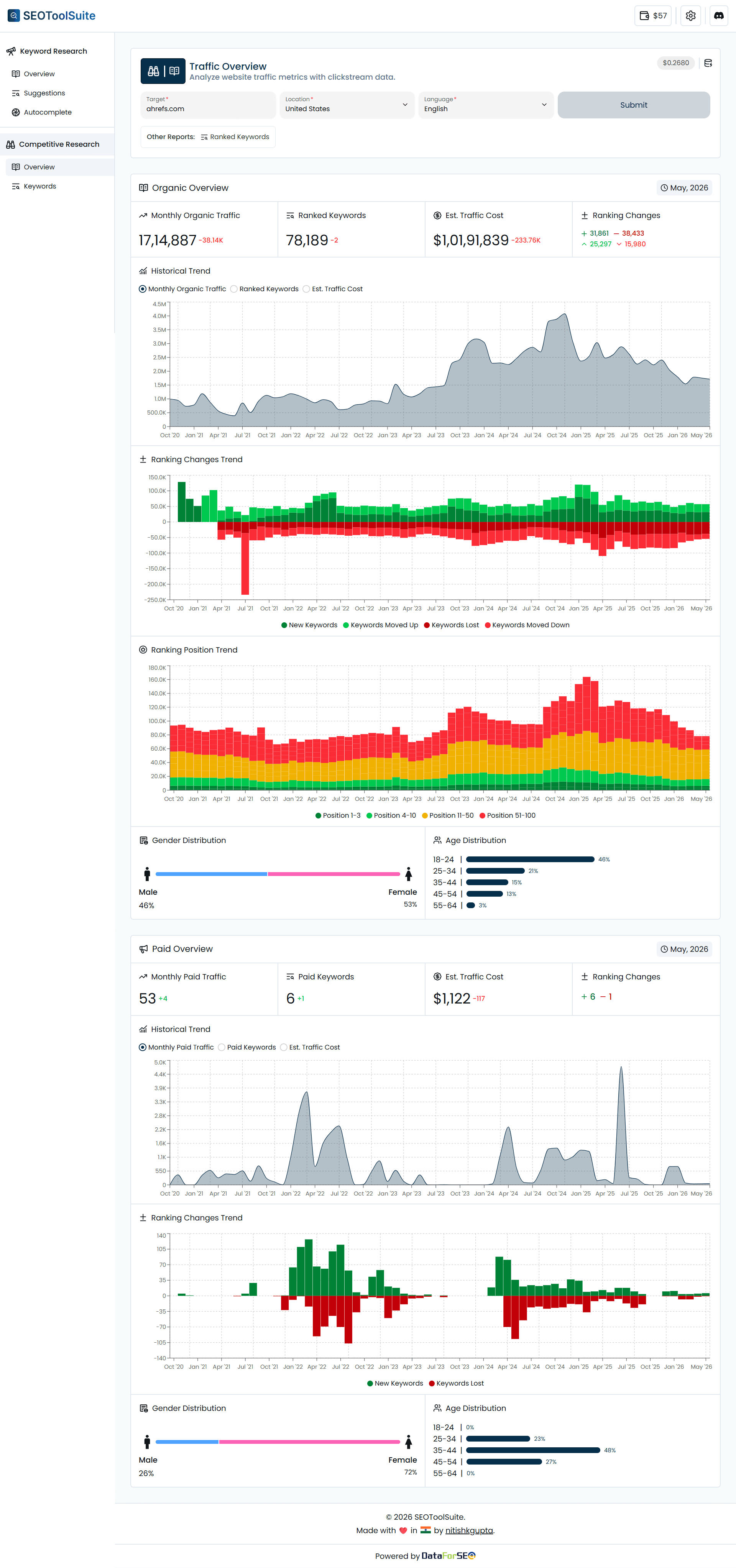This screenshot has width=736, height=1568.
Task: Toggle organic Keywords Lost legend item
Action: (451, 625)
